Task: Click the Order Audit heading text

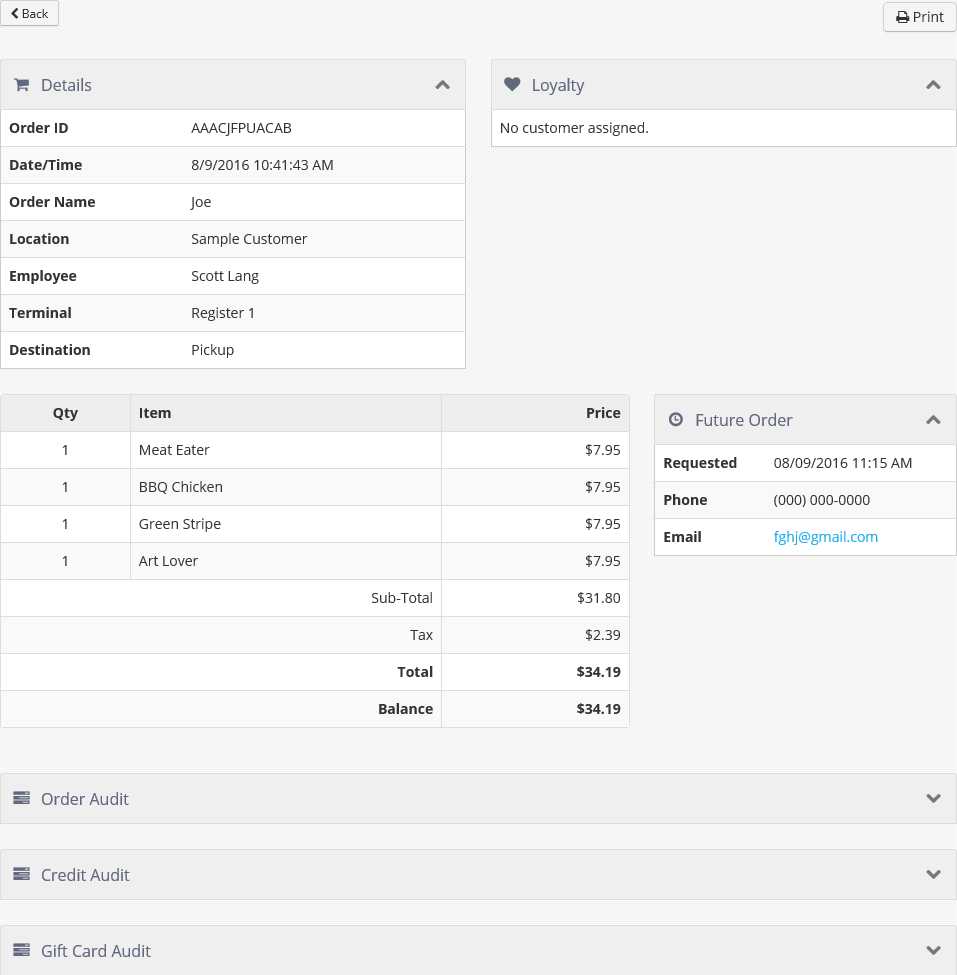Action: pyautogui.click(x=85, y=799)
